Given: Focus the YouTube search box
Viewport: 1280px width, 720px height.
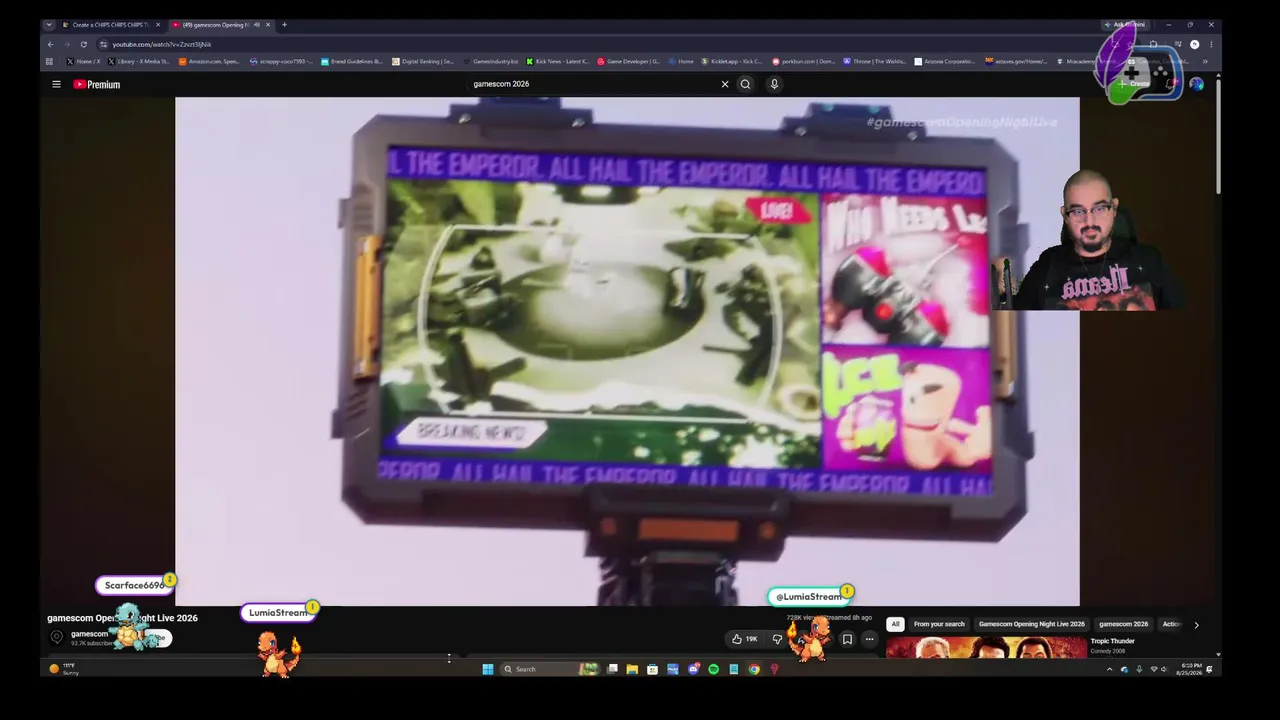Looking at the screenshot, I should (x=594, y=84).
